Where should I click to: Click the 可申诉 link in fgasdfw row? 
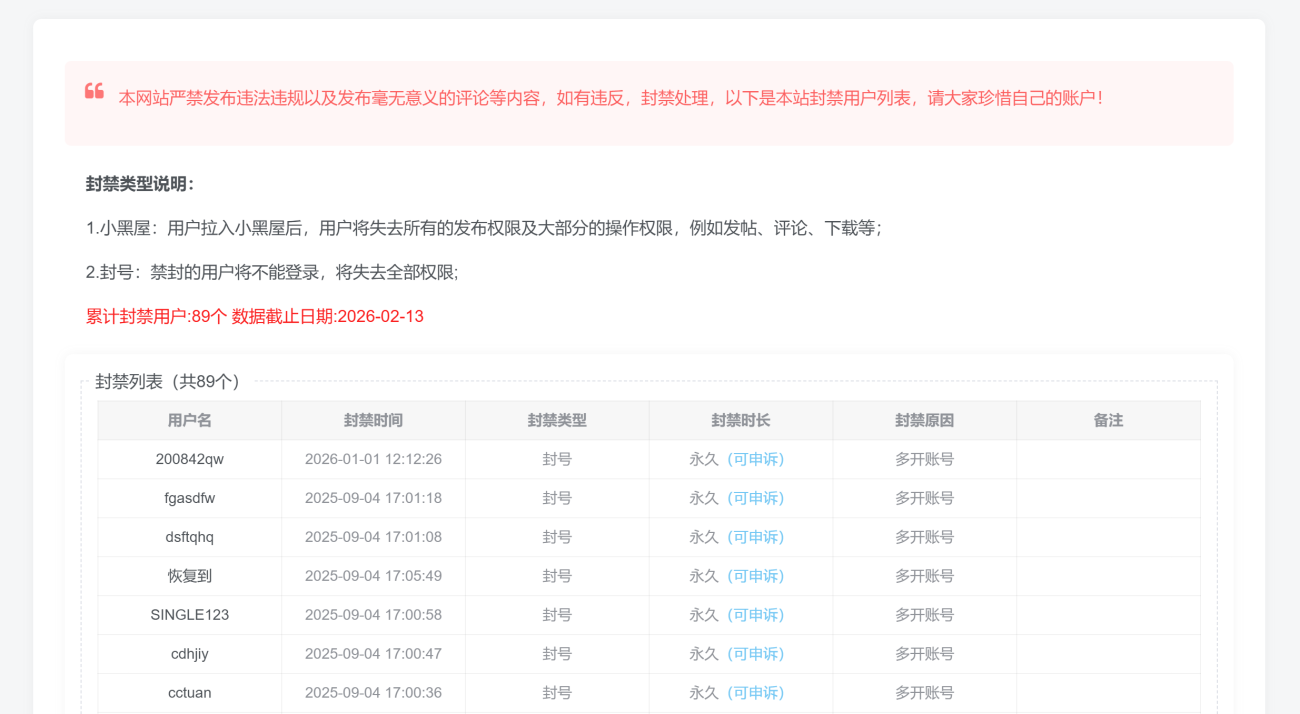[x=755, y=498]
